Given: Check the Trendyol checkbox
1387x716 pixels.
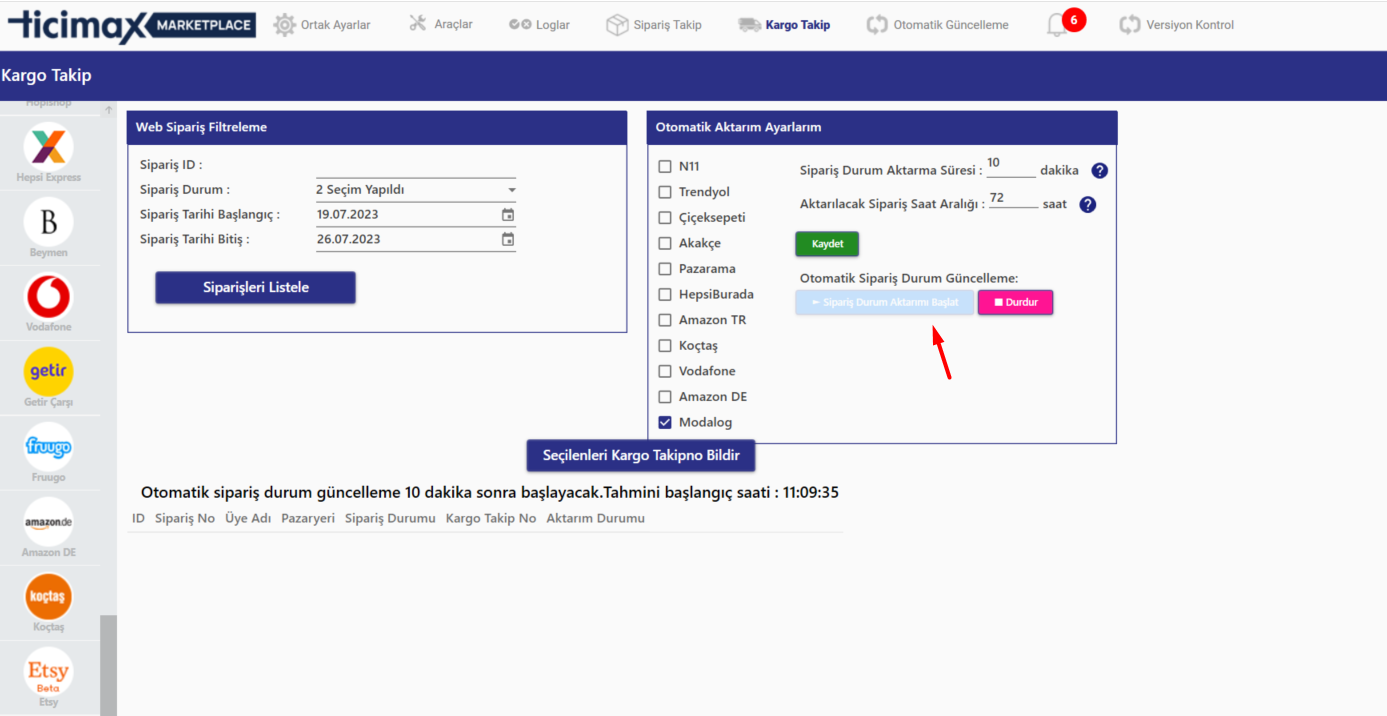Looking at the screenshot, I should 665,192.
